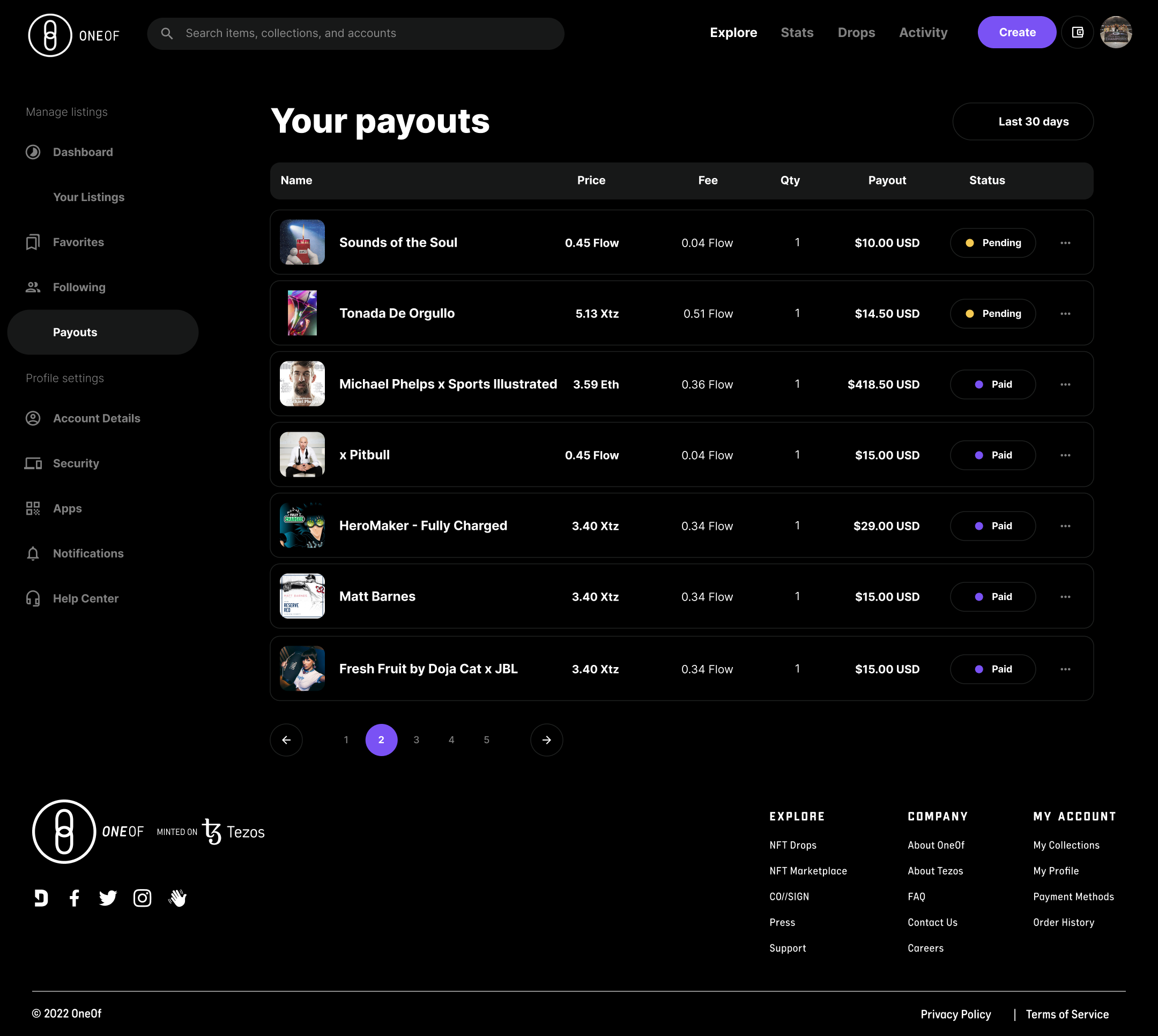Screen dimensions: 1158x1036
Task: Open the Drops navigation item
Action: pos(856,33)
